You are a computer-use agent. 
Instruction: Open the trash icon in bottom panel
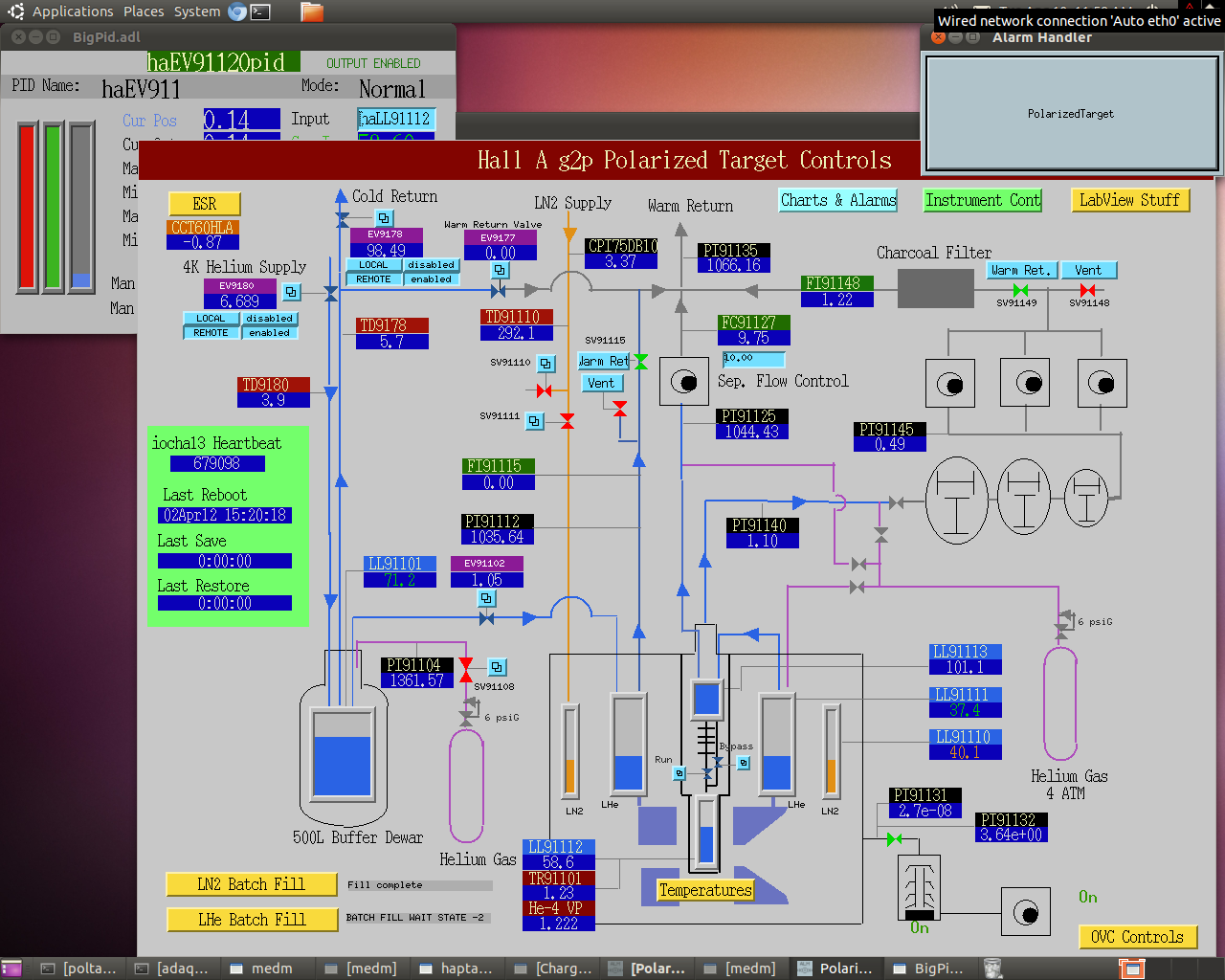click(x=993, y=969)
